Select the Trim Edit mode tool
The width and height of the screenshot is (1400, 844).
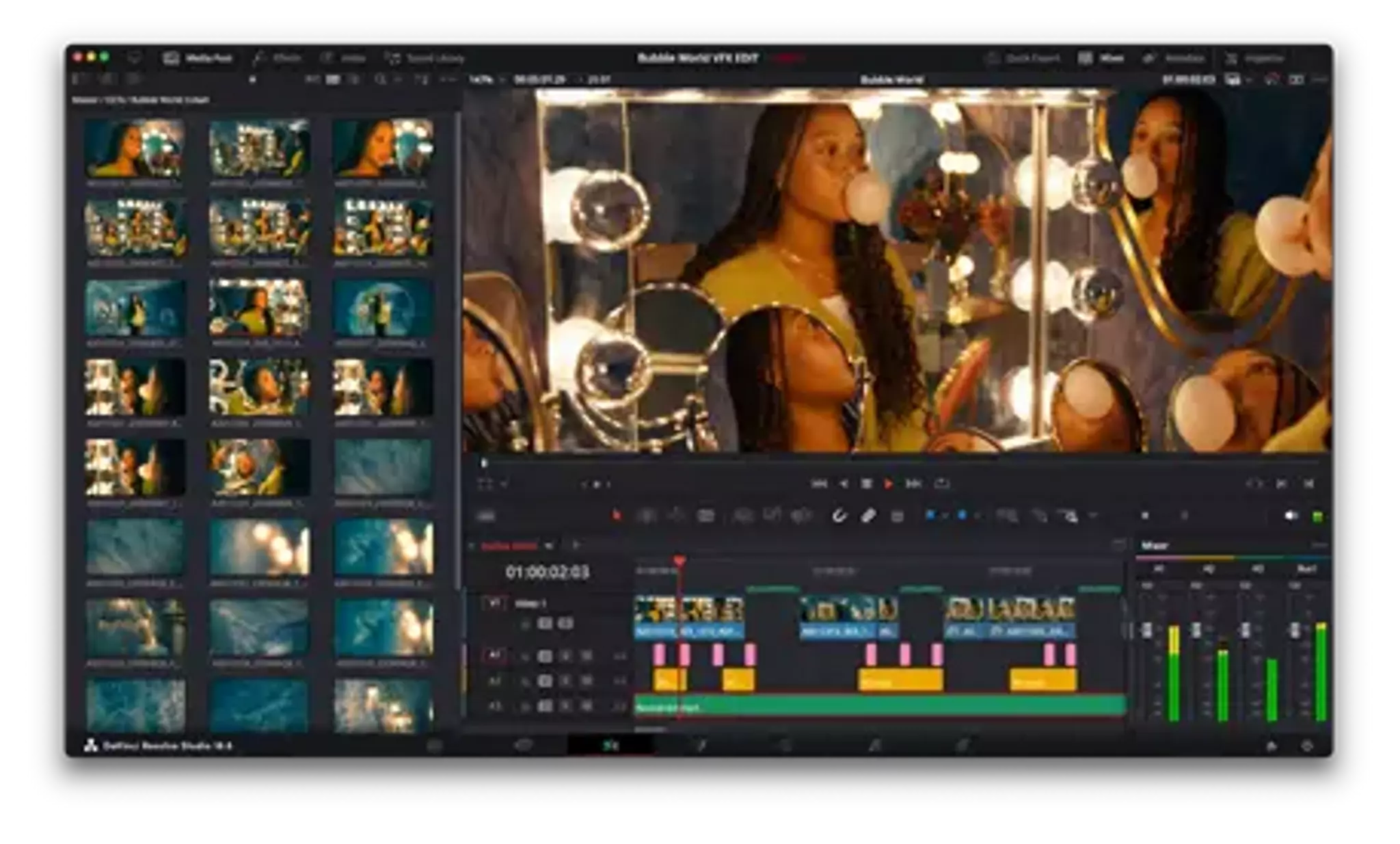click(x=647, y=516)
